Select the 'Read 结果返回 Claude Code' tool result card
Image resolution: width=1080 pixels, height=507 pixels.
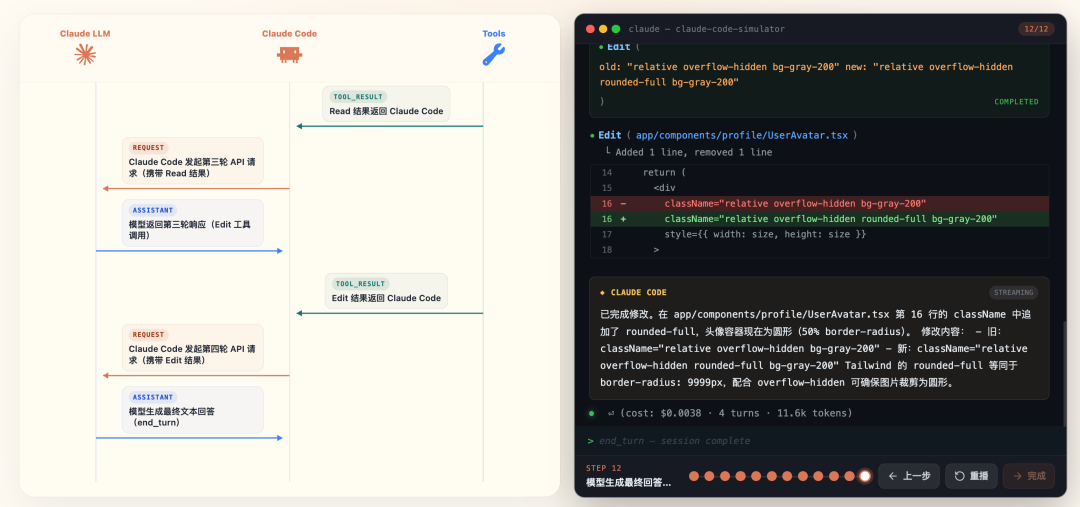[x=386, y=105]
